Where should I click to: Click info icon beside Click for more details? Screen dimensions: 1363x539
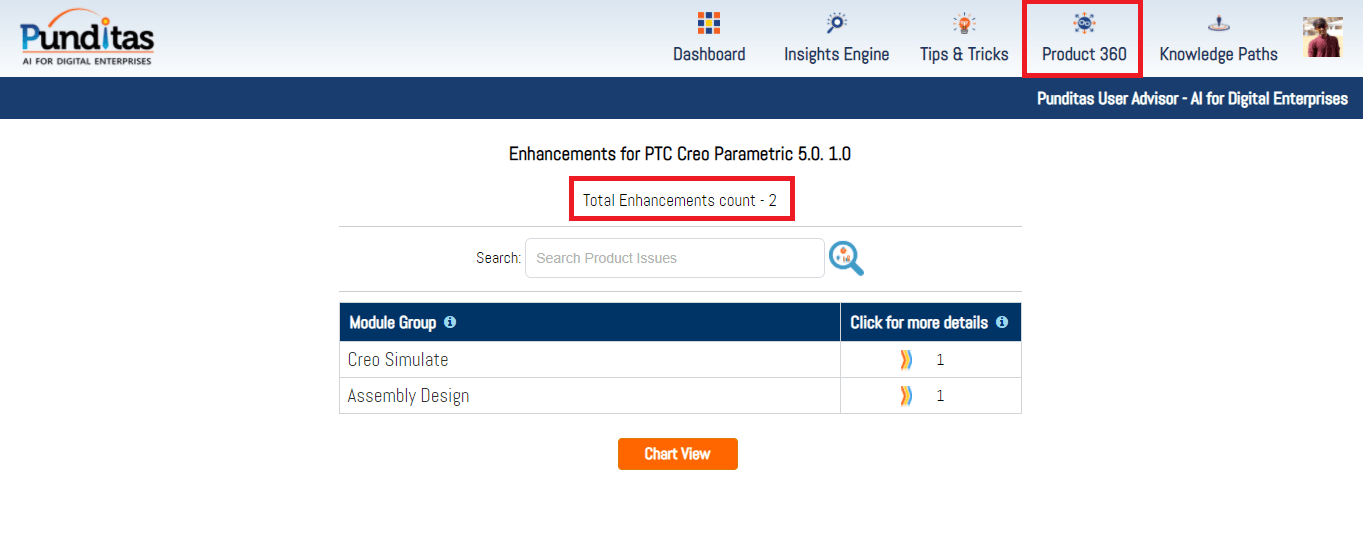point(1002,322)
